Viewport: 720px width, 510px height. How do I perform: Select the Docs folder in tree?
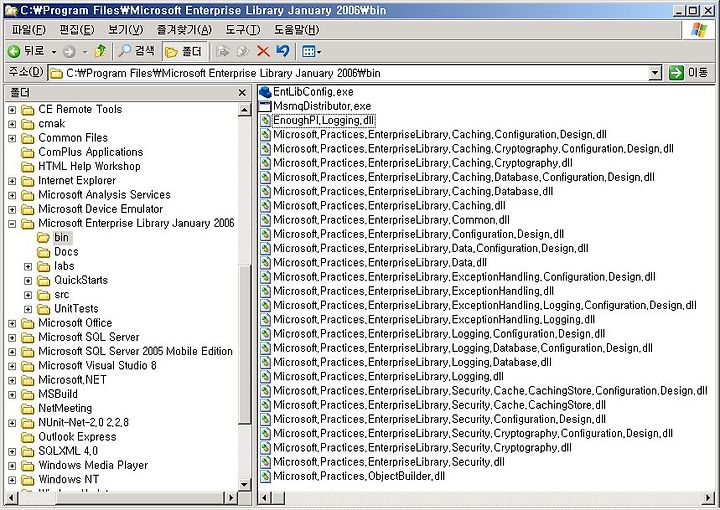click(x=66, y=252)
